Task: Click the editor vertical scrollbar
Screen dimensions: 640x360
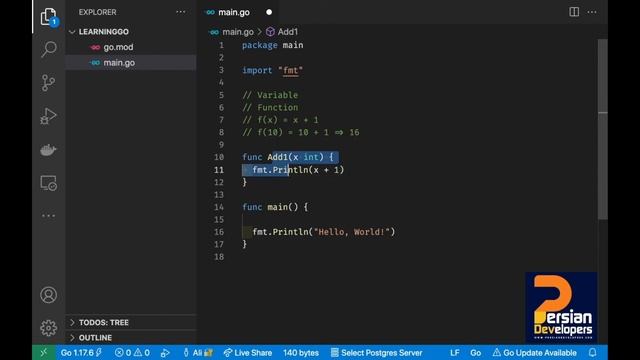Action: (603, 129)
